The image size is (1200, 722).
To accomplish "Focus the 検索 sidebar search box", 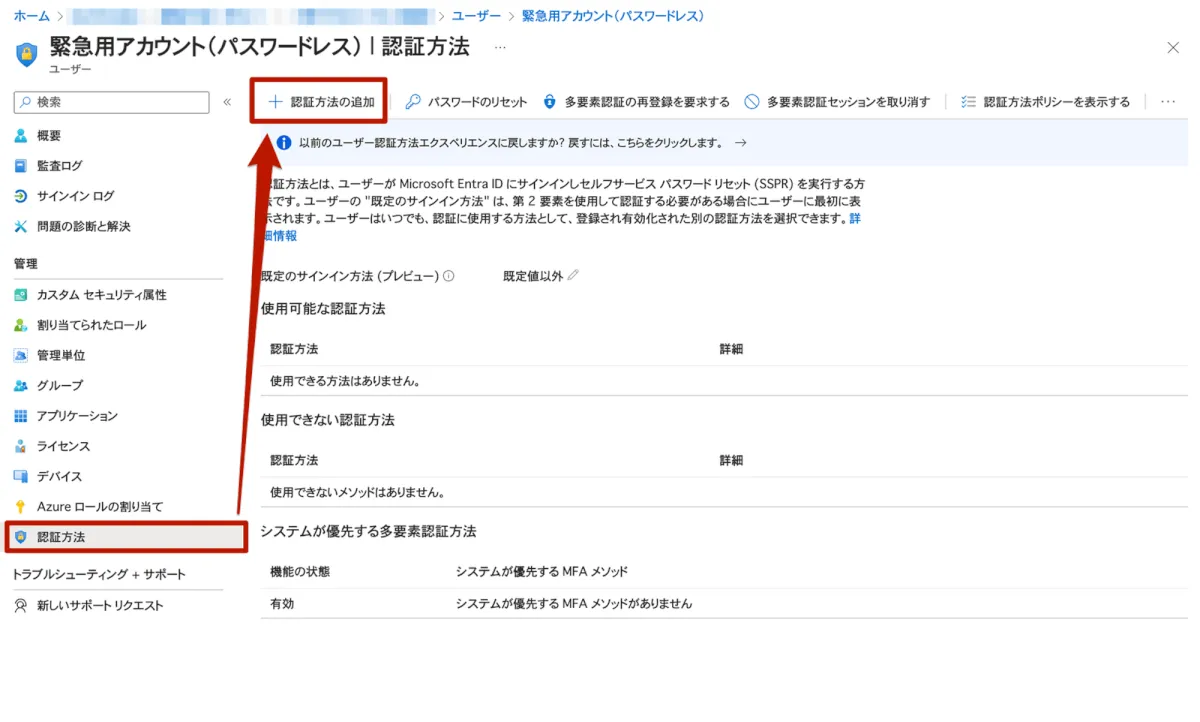I will point(112,102).
